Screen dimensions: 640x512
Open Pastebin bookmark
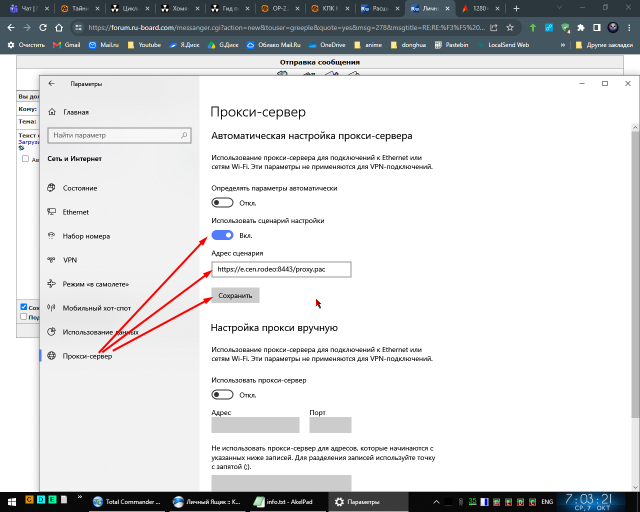[451, 45]
